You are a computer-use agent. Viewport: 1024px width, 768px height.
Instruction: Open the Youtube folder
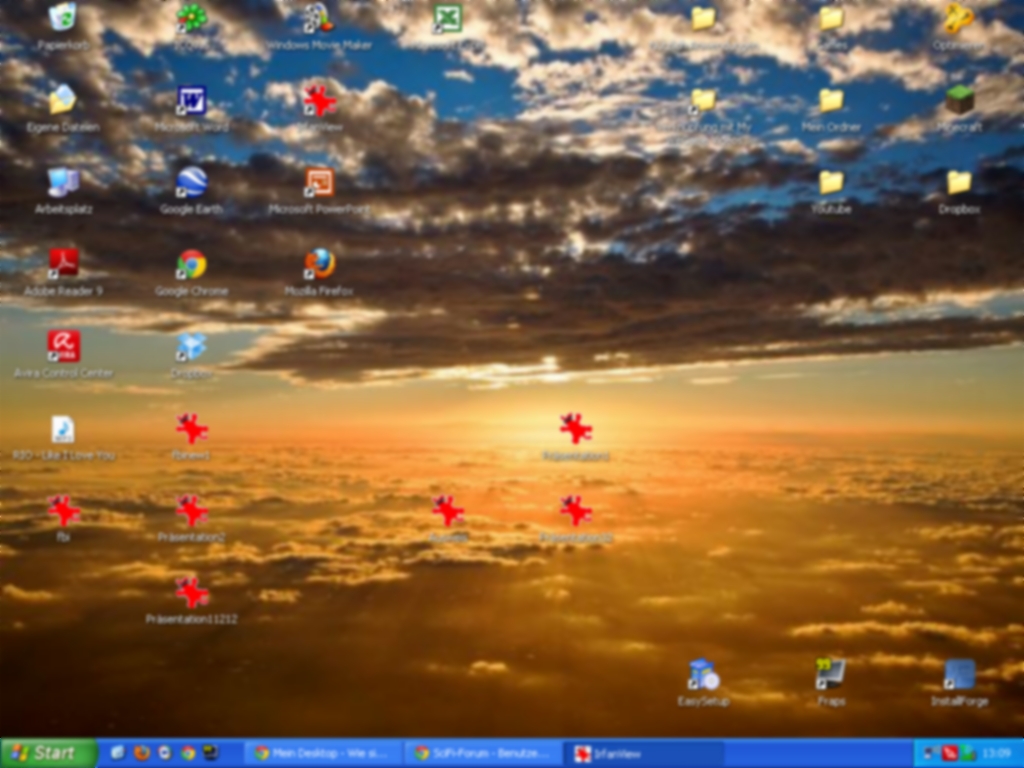(831, 183)
